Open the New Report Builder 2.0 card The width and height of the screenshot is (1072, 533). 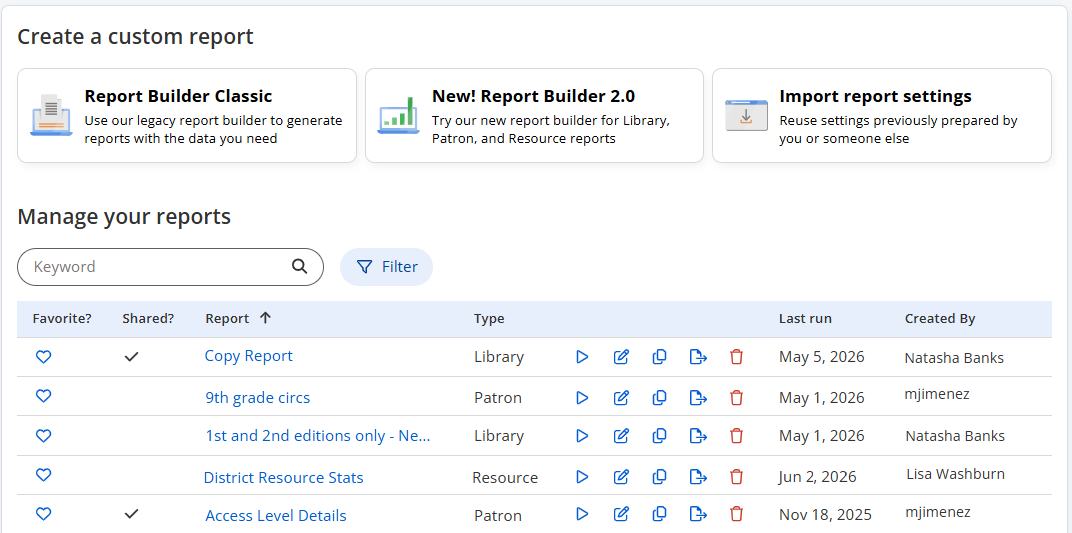point(534,115)
